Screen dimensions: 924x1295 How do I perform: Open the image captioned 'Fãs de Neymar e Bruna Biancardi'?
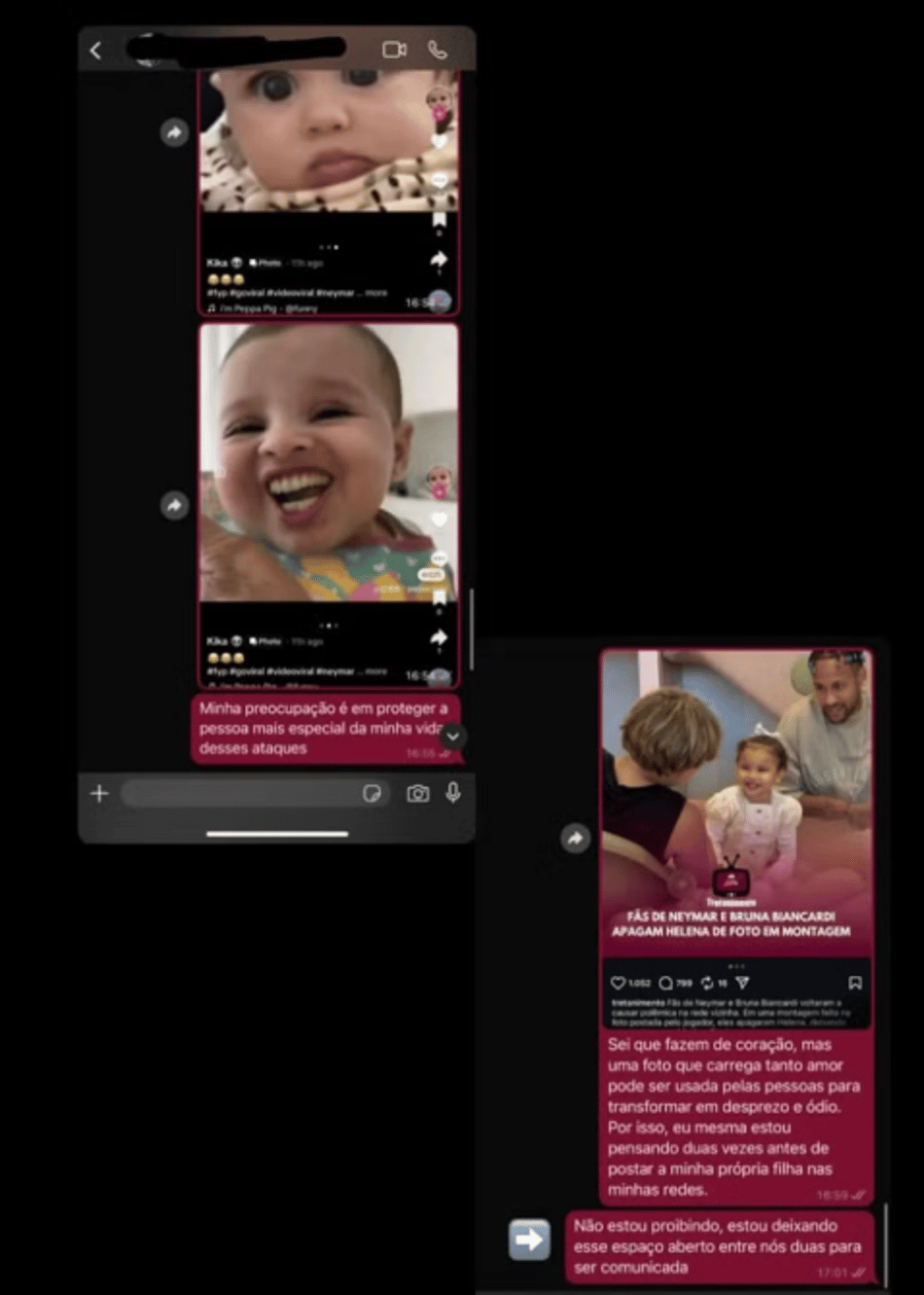click(736, 838)
